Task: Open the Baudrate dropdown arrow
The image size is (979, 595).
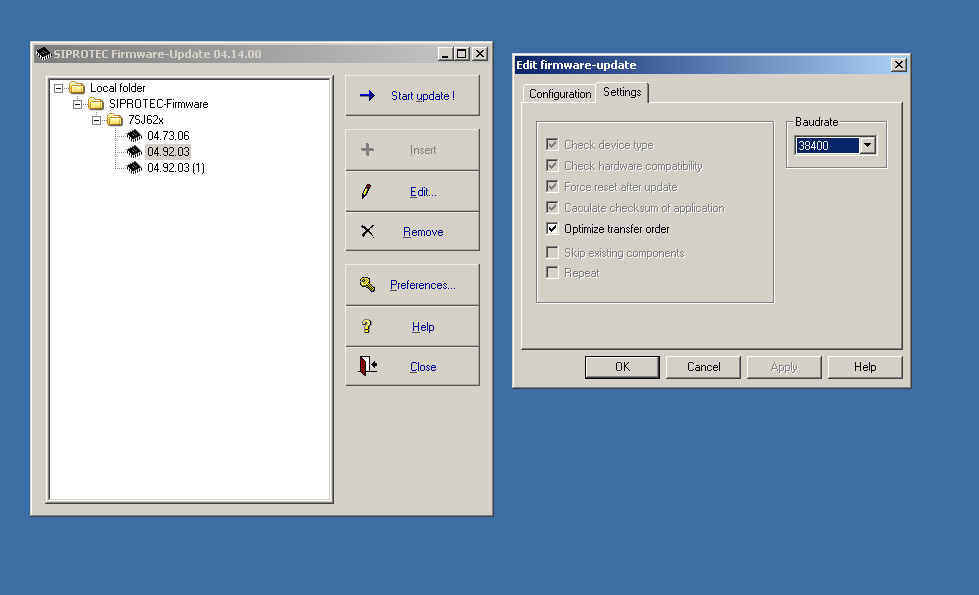Action: click(867, 146)
